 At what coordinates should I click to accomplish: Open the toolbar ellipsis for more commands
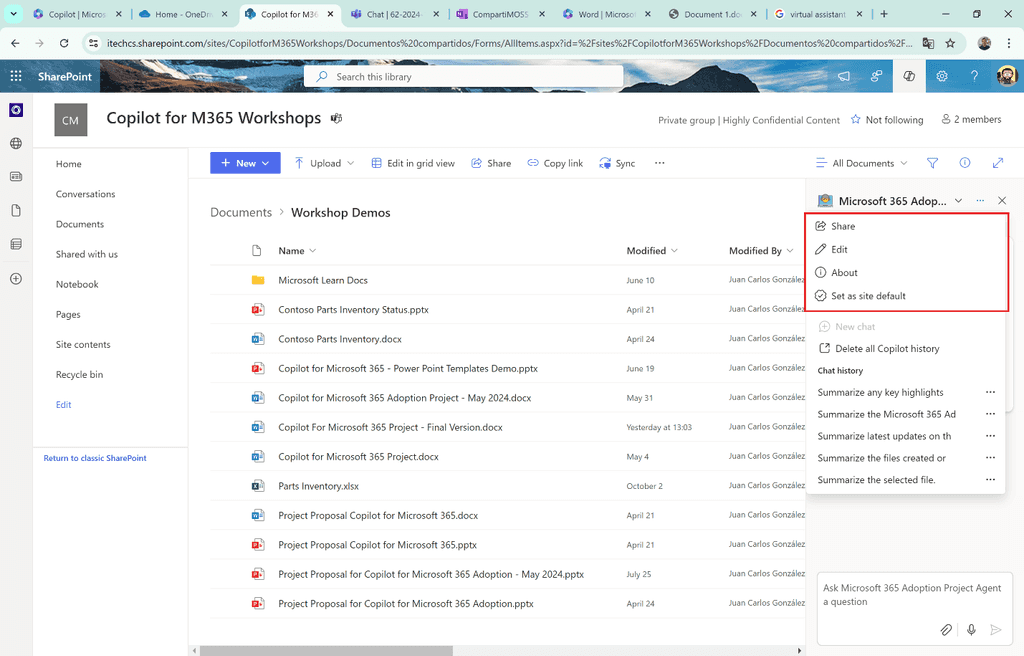click(660, 163)
